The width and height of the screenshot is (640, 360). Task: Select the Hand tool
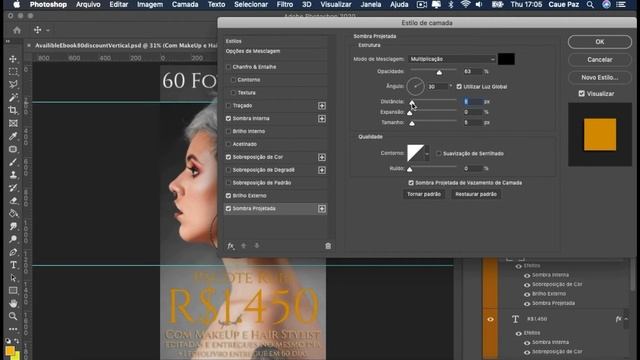[x=13, y=303]
